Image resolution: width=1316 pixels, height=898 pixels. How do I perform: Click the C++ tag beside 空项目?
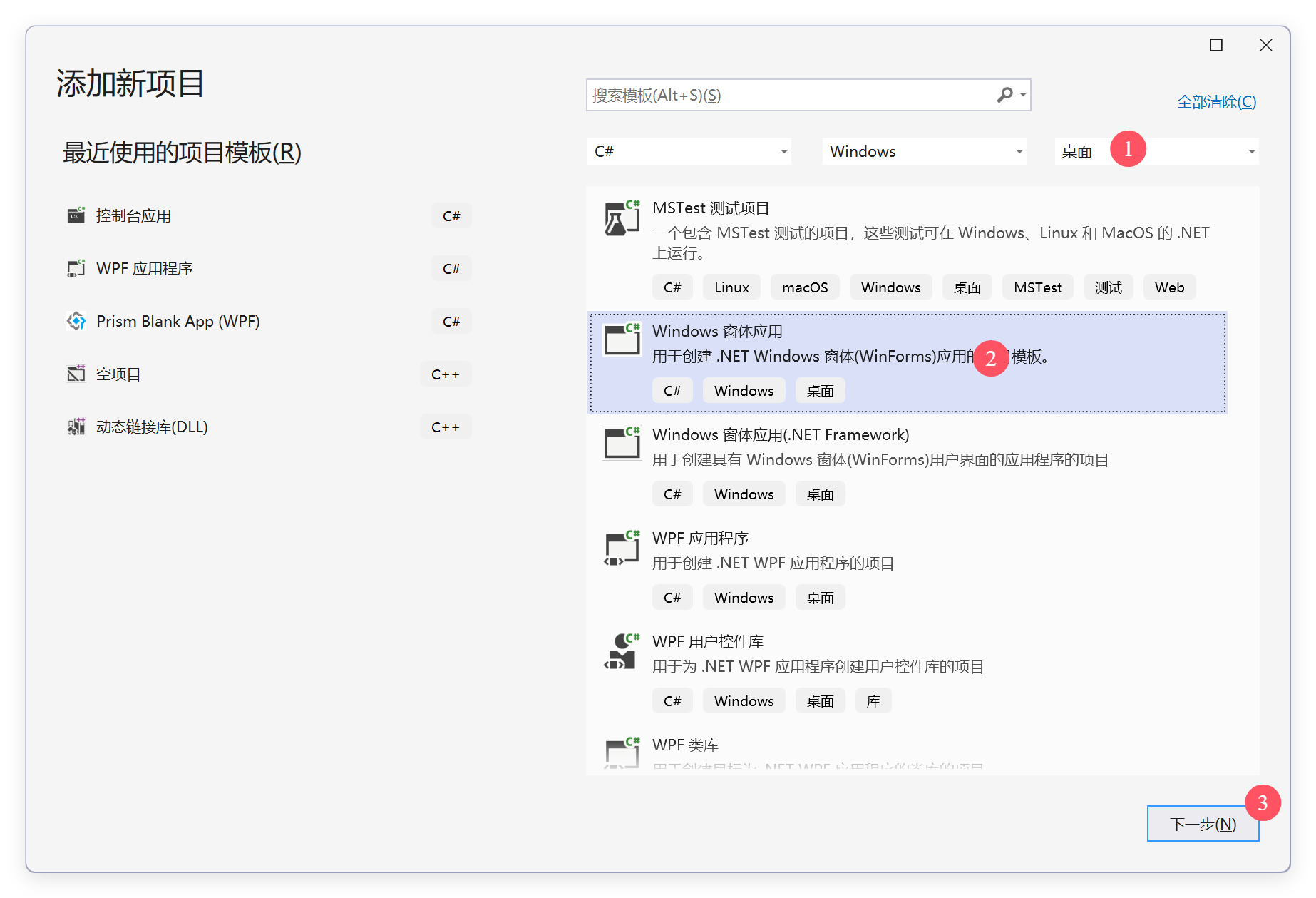pyautogui.click(x=446, y=374)
